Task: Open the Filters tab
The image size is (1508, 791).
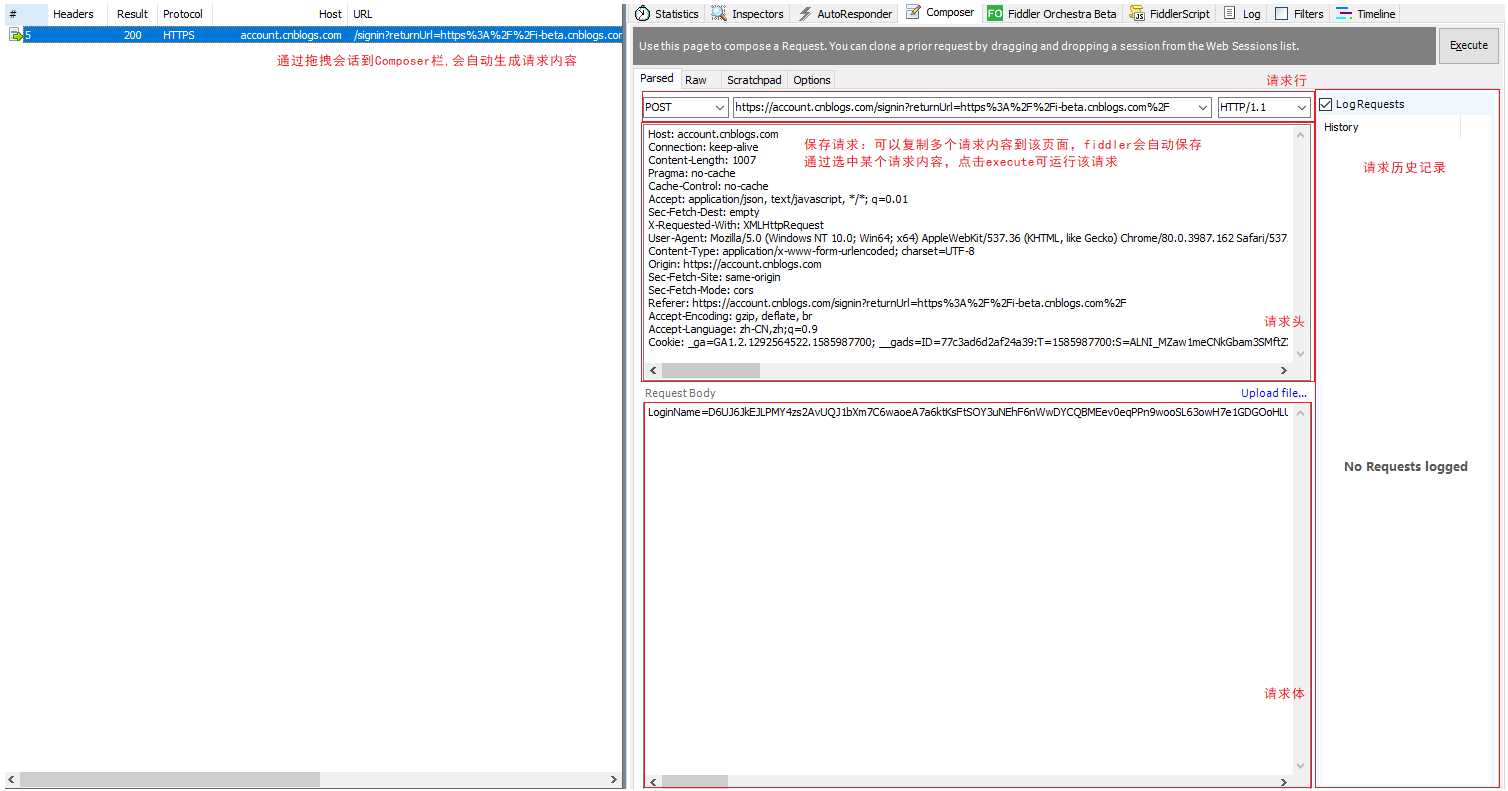Action: point(1299,14)
